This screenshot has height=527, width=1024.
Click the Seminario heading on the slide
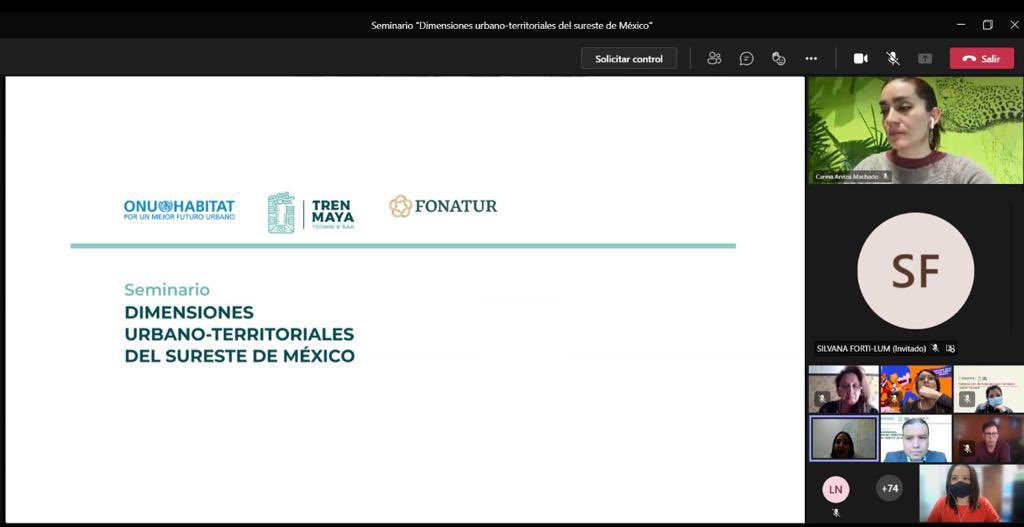click(x=167, y=289)
